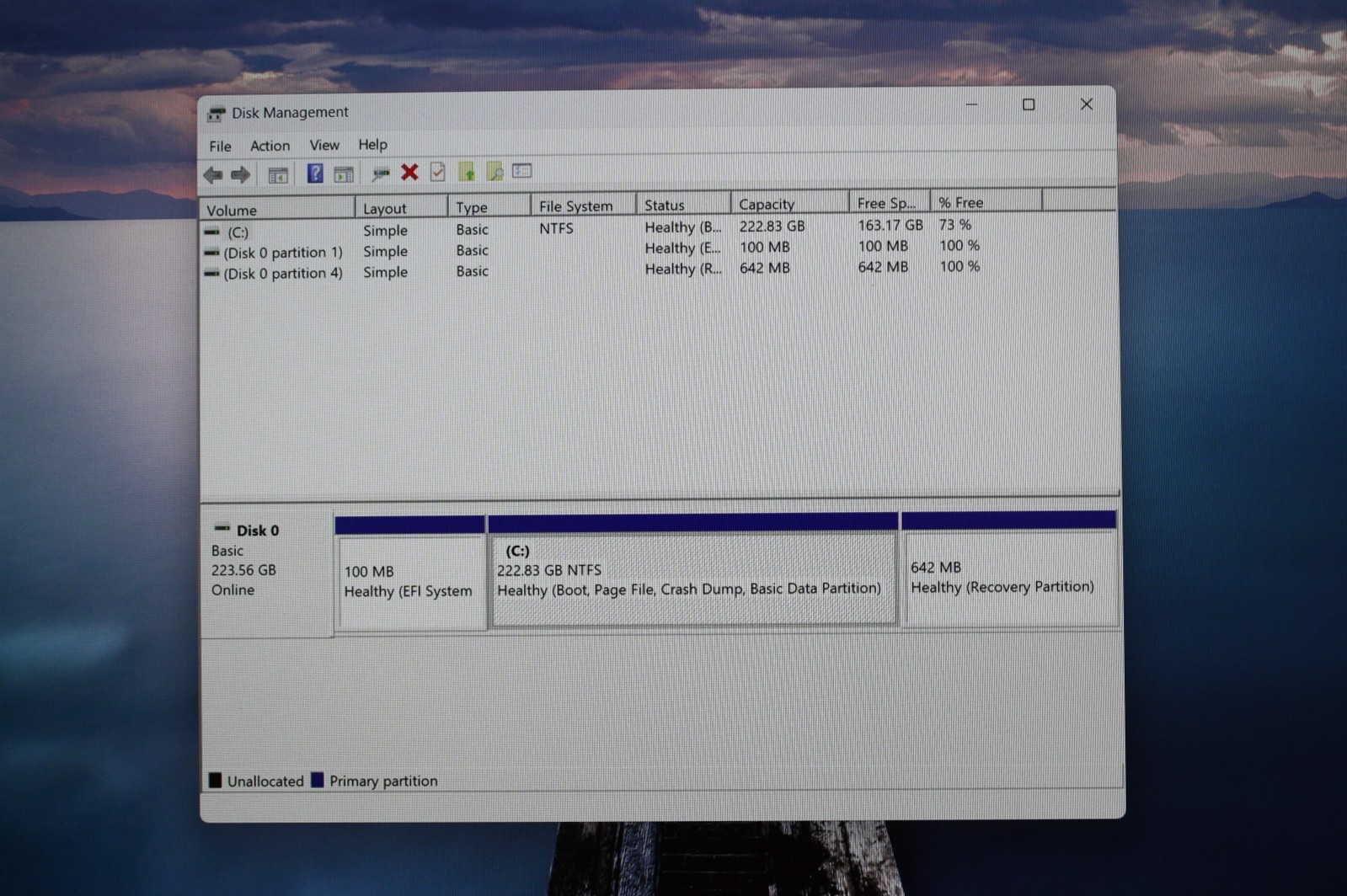This screenshot has width=1347, height=896.
Task: Click the Disk Management title bar icon
Action: (x=216, y=114)
